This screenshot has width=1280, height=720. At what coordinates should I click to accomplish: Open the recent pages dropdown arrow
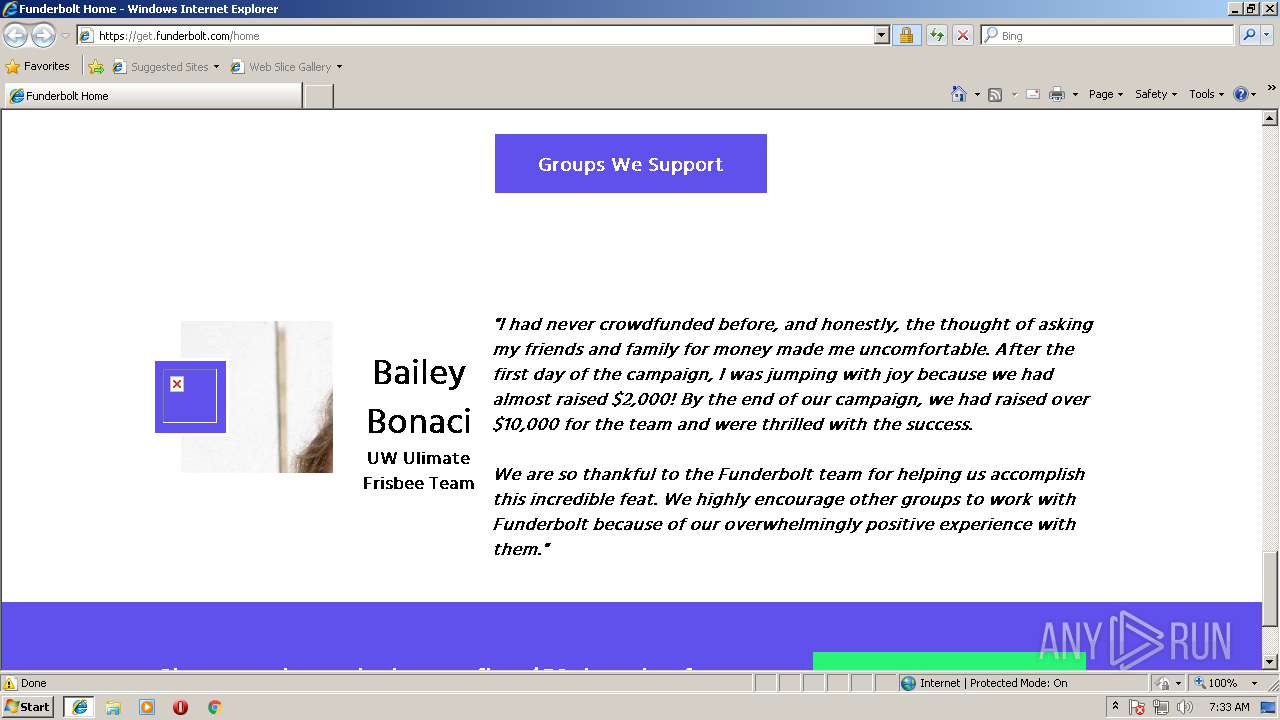pyautogui.click(x=65, y=36)
